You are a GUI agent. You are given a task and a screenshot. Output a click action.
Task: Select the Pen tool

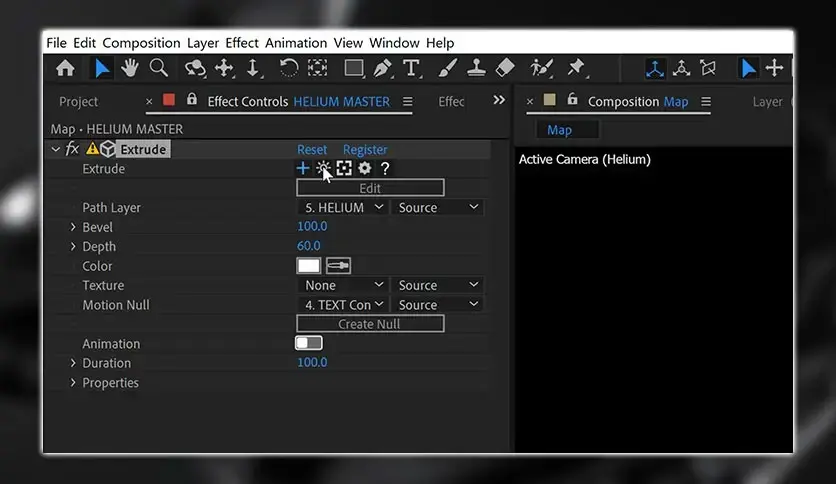[382, 68]
